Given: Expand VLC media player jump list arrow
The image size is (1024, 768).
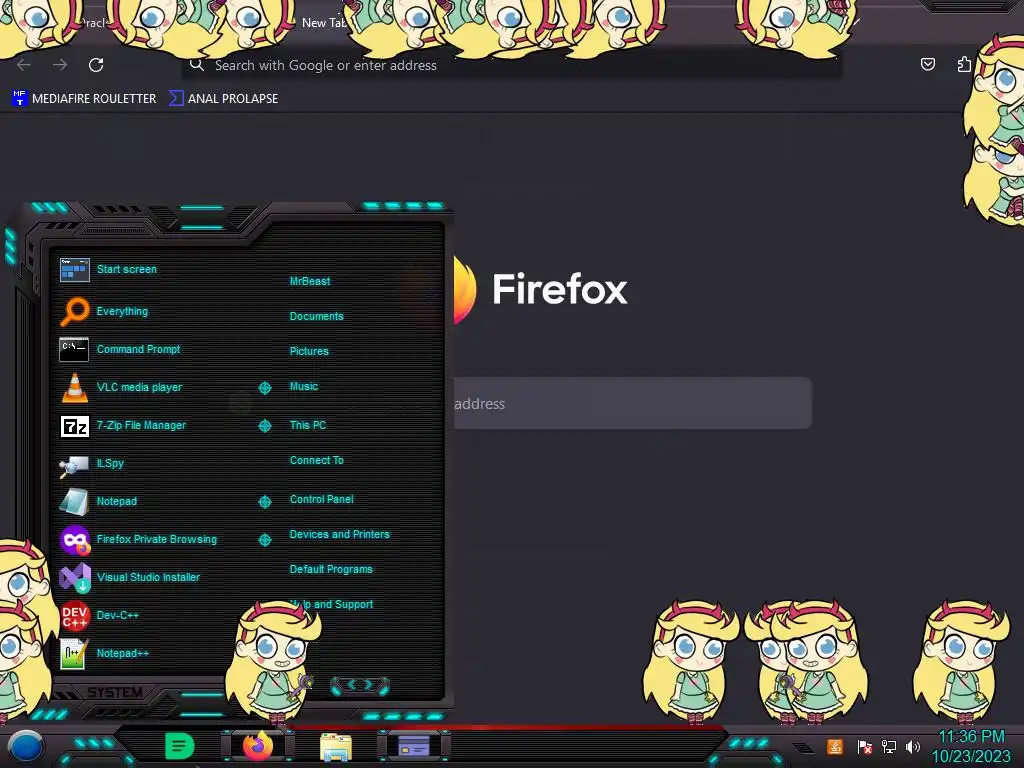Looking at the screenshot, I should coord(264,388).
